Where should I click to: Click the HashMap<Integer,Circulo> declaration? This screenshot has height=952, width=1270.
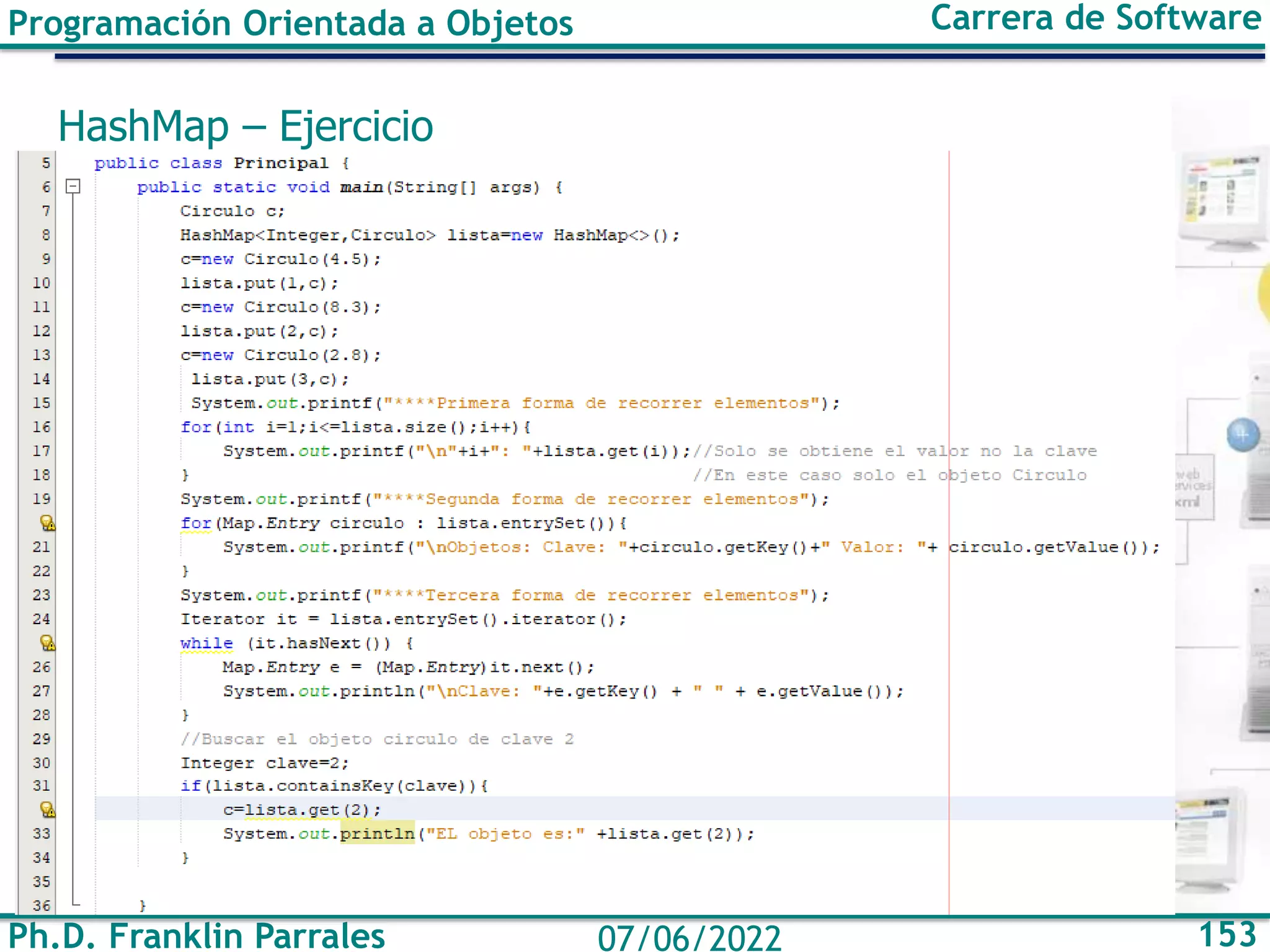430,236
